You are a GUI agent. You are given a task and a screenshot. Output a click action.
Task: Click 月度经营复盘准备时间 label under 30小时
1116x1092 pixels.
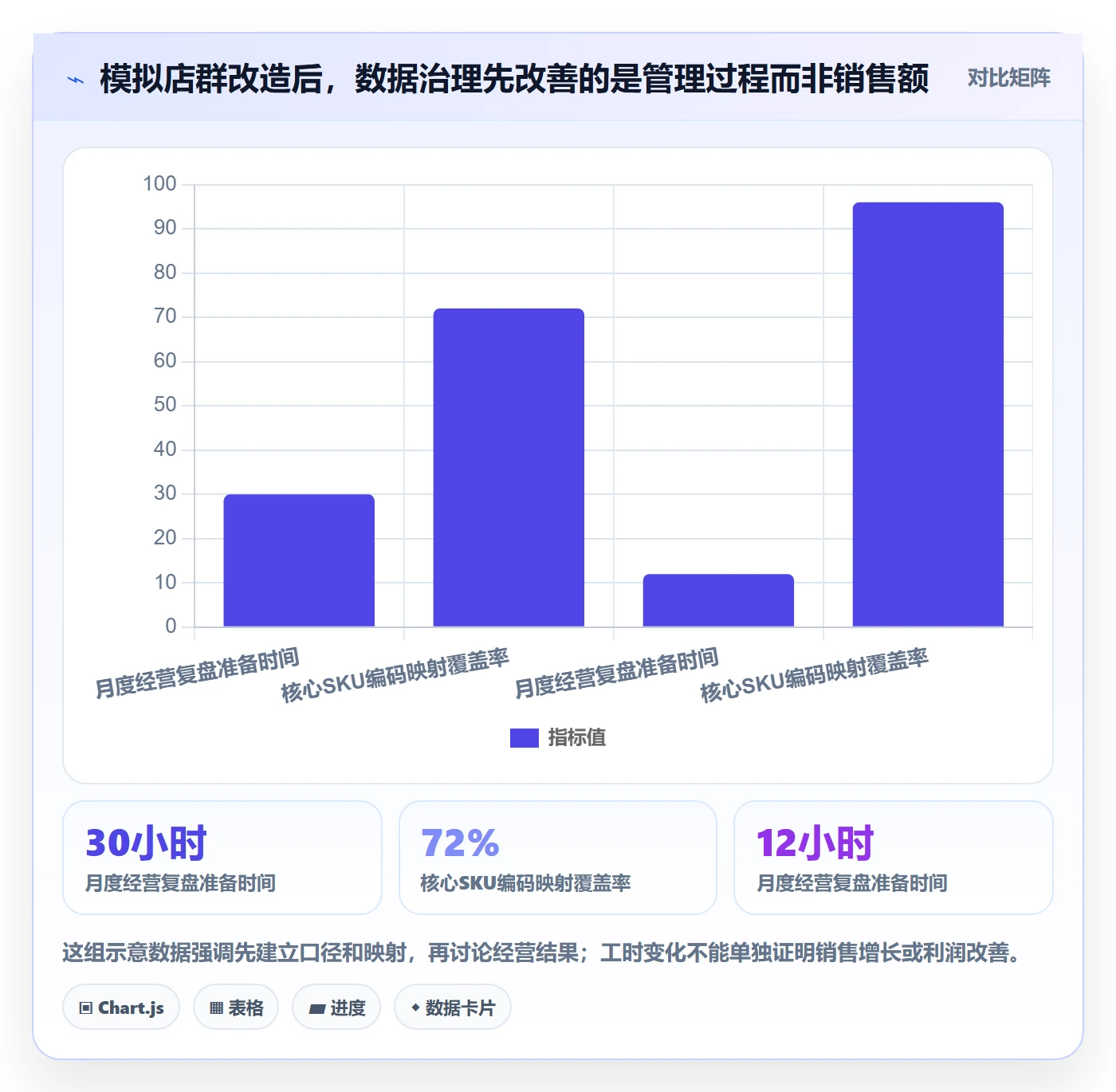(180, 883)
